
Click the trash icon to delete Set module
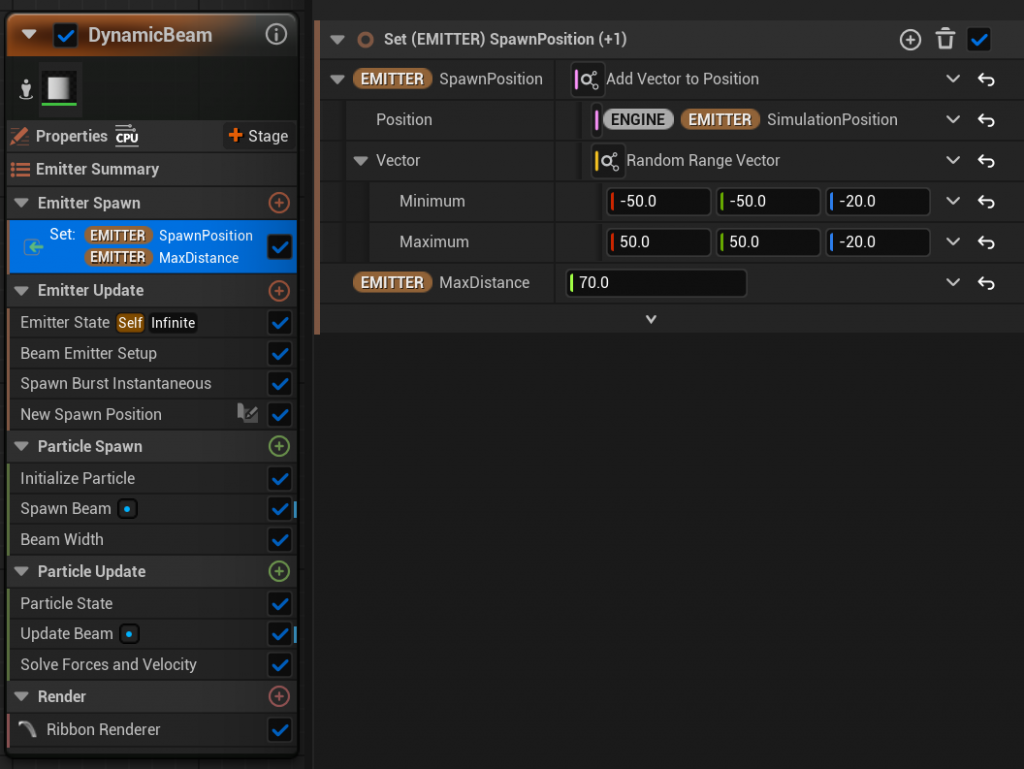pos(945,39)
